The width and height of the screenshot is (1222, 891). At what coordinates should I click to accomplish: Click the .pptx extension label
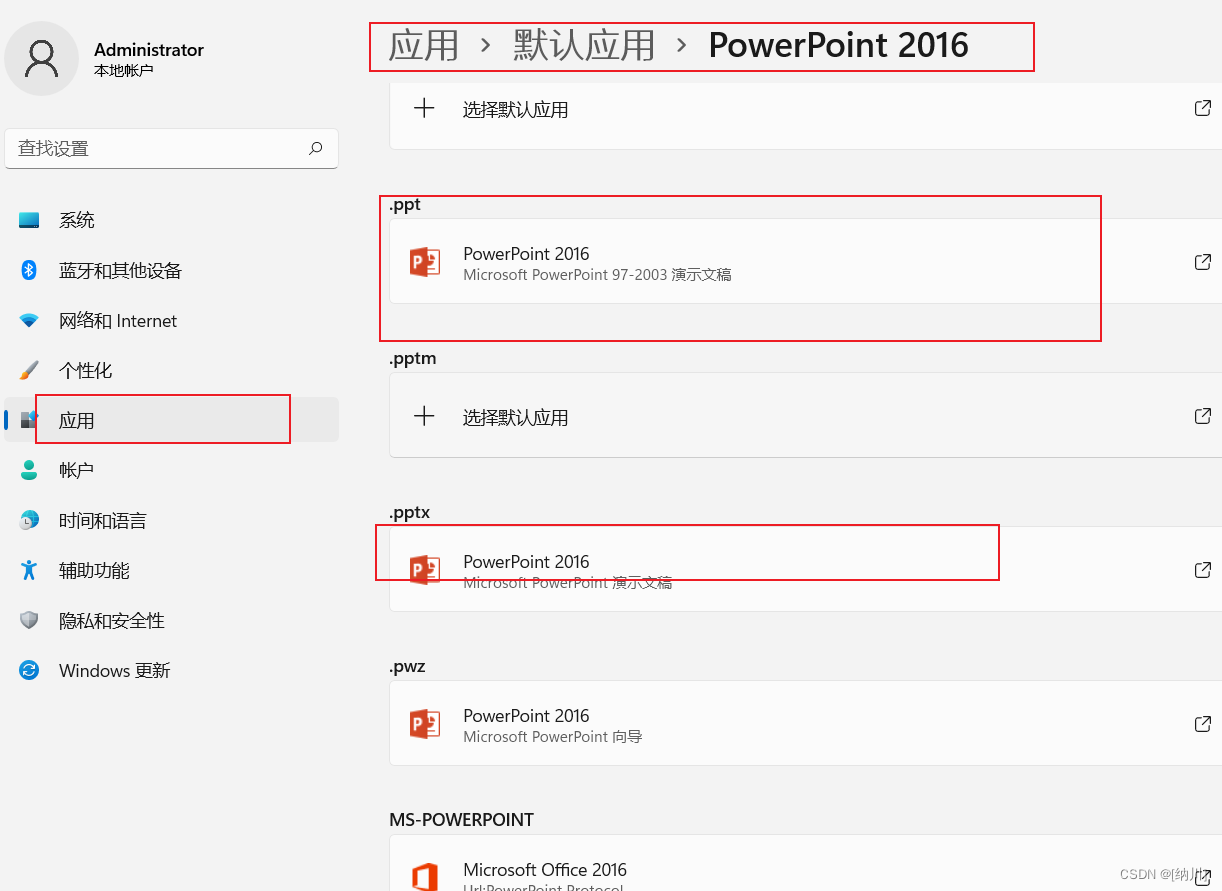pos(410,512)
